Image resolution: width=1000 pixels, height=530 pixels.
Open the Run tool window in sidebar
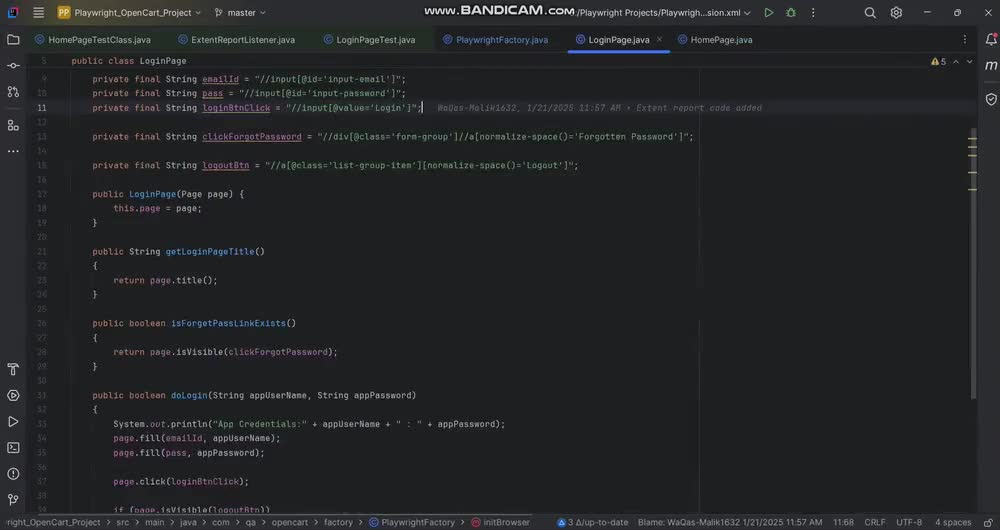13,422
